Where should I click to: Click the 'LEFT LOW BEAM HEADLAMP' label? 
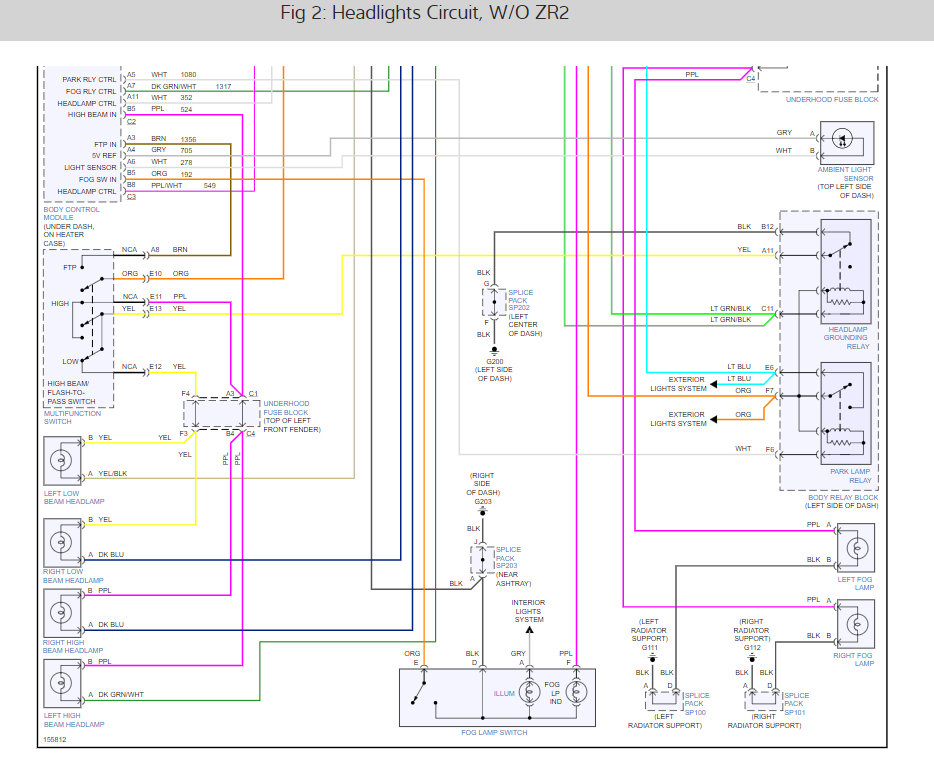coord(74,497)
